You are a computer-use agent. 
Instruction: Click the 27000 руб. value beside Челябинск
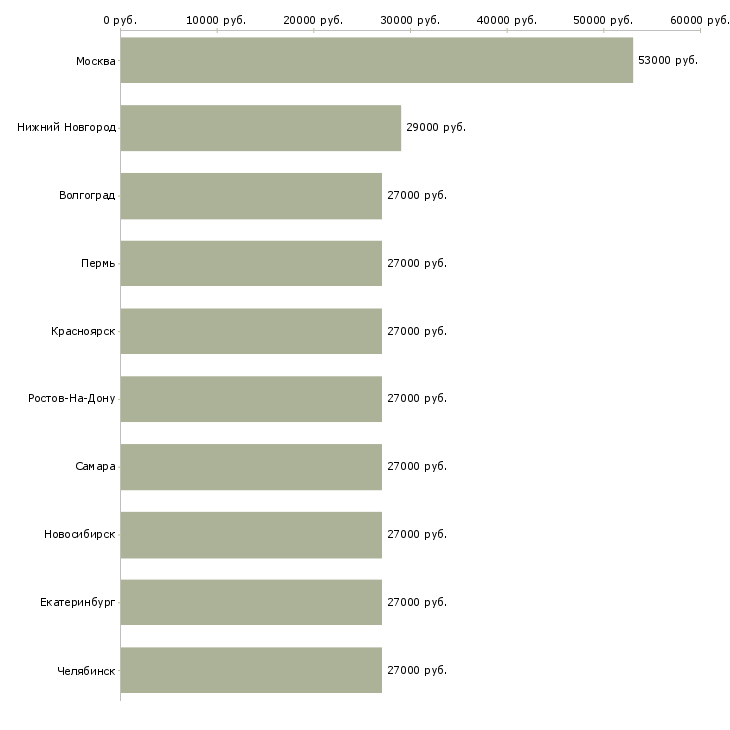click(417, 670)
